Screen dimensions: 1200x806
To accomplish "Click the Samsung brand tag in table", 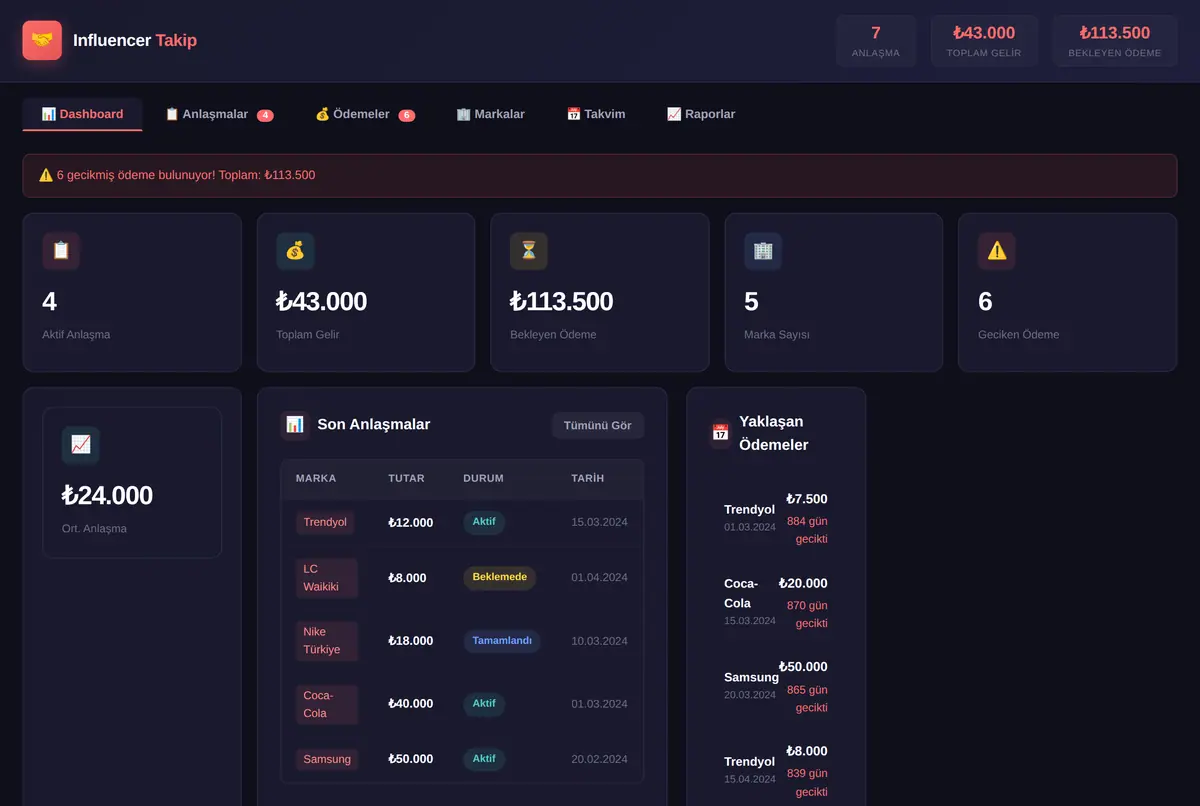I will 327,759.
